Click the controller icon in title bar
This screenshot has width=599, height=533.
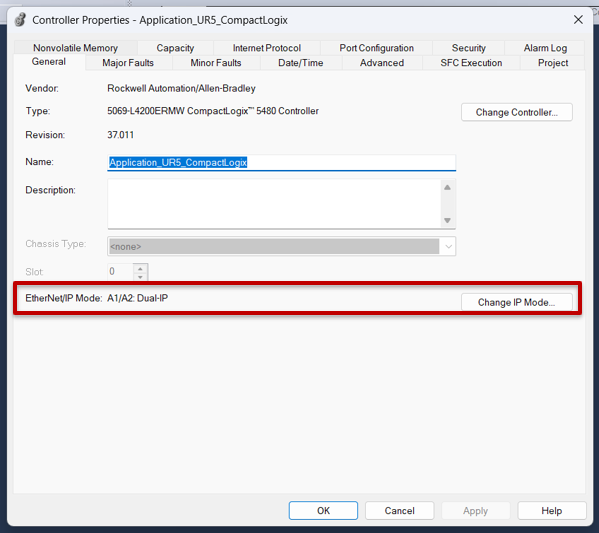click(20, 20)
